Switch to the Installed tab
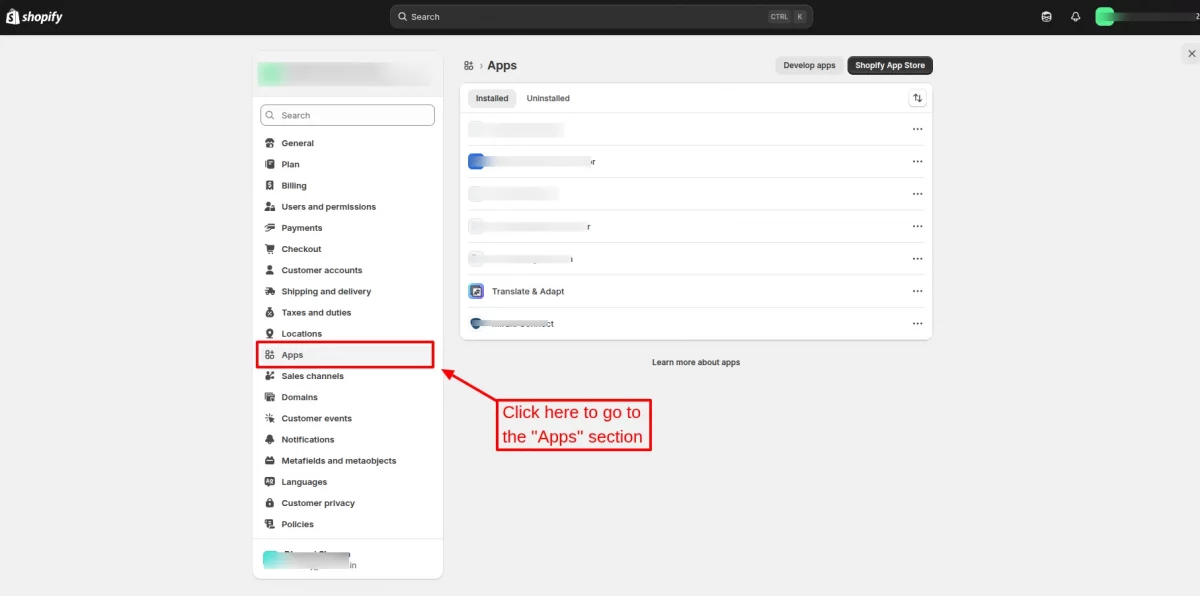 point(492,98)
